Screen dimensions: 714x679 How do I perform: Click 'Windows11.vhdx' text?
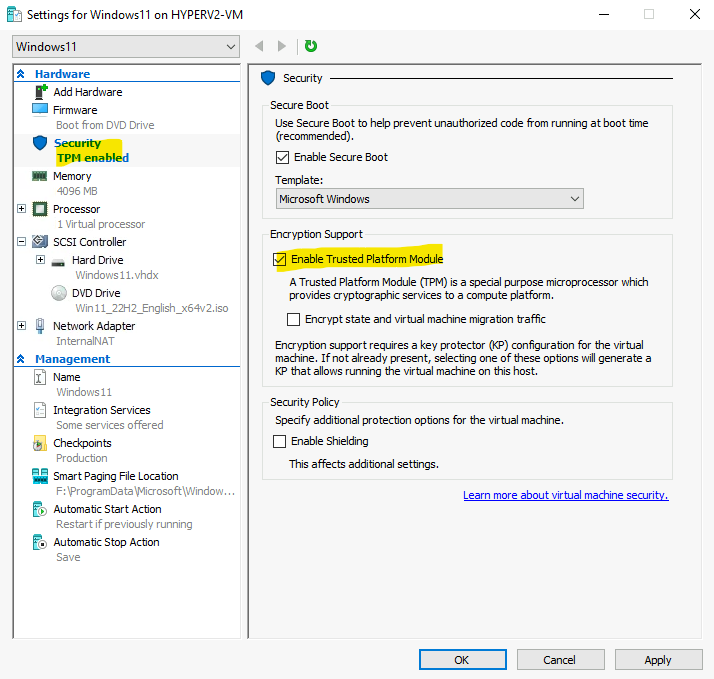pos(117,275)
